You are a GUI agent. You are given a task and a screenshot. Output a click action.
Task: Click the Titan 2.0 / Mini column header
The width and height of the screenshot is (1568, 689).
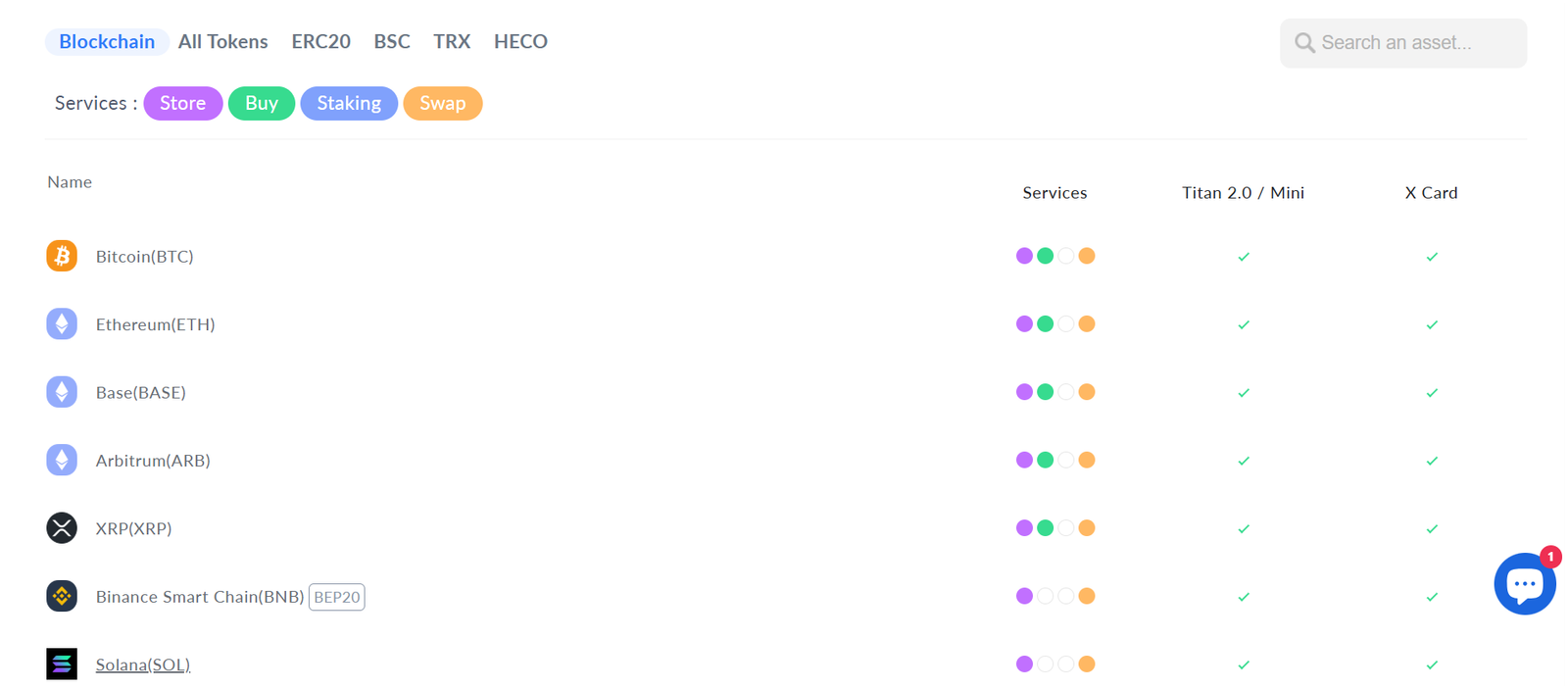click(1243, 193)
